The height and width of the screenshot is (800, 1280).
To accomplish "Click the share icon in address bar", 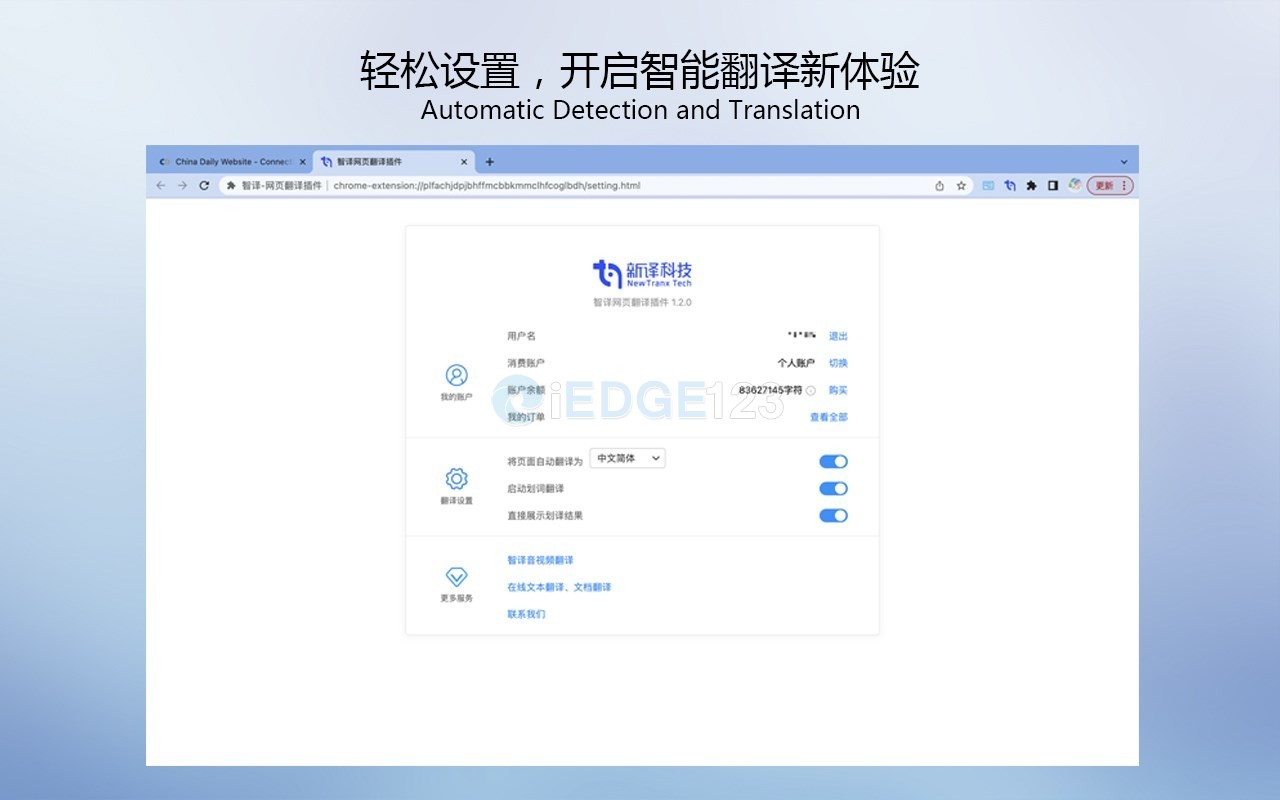I will pos(939,185).
